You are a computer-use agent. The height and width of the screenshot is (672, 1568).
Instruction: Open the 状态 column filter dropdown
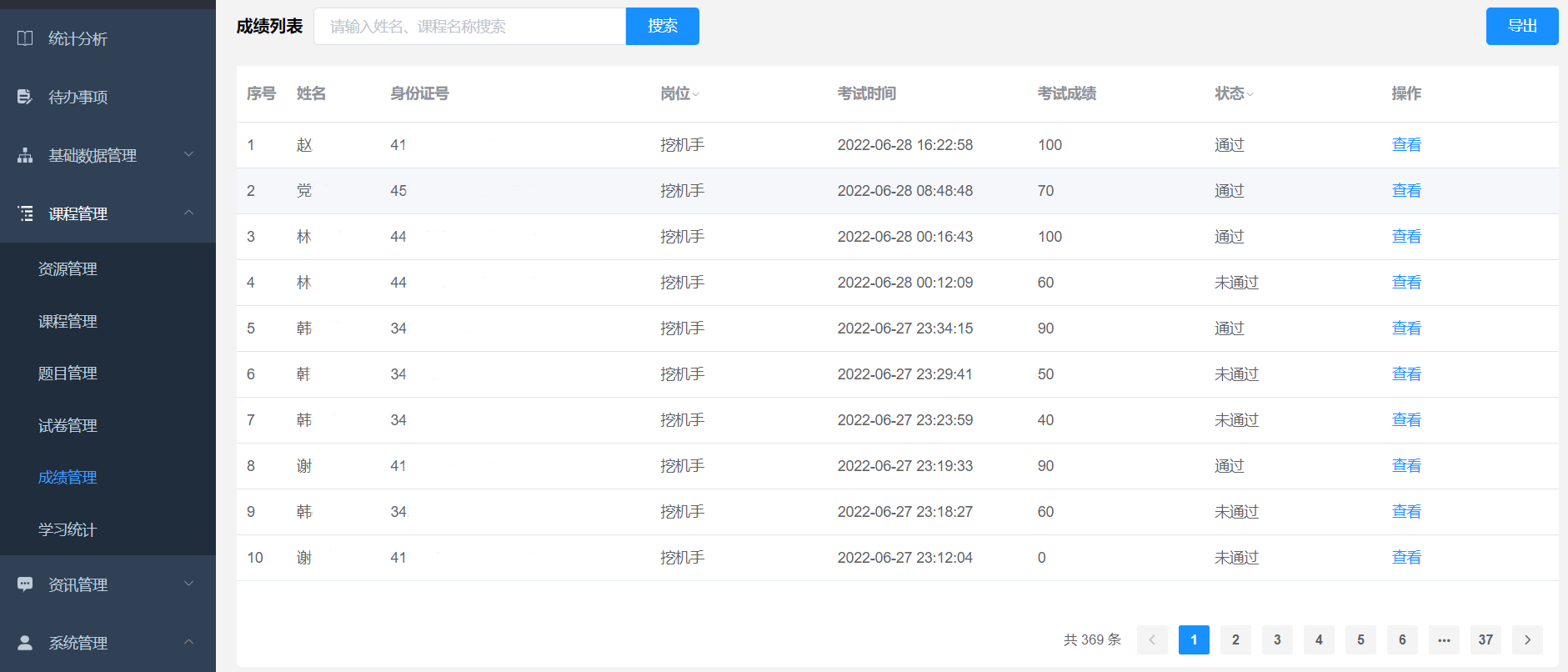1250,94
